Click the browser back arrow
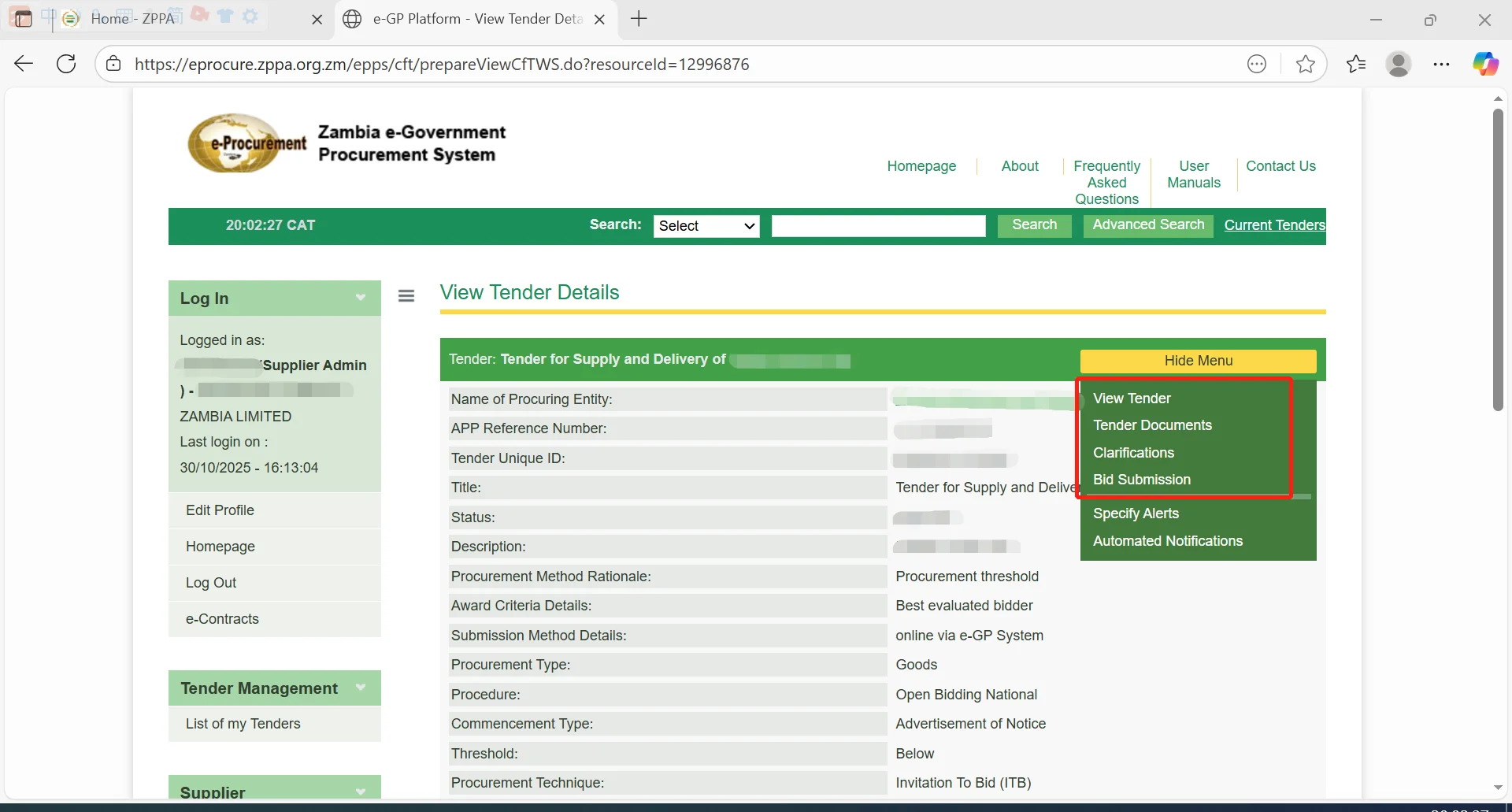1512x812 pixels. [24, 64]
